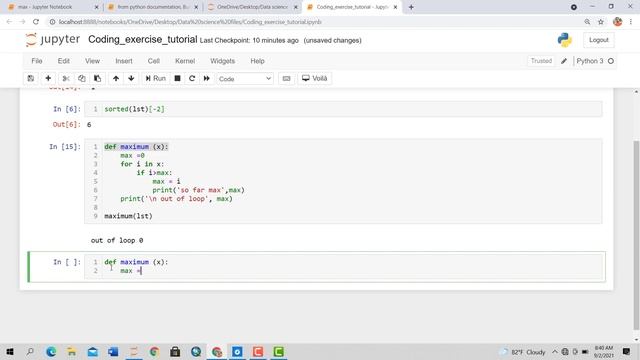
Task: Click line maximum(lst) in cell 15
Action: (x=128, y=216)
